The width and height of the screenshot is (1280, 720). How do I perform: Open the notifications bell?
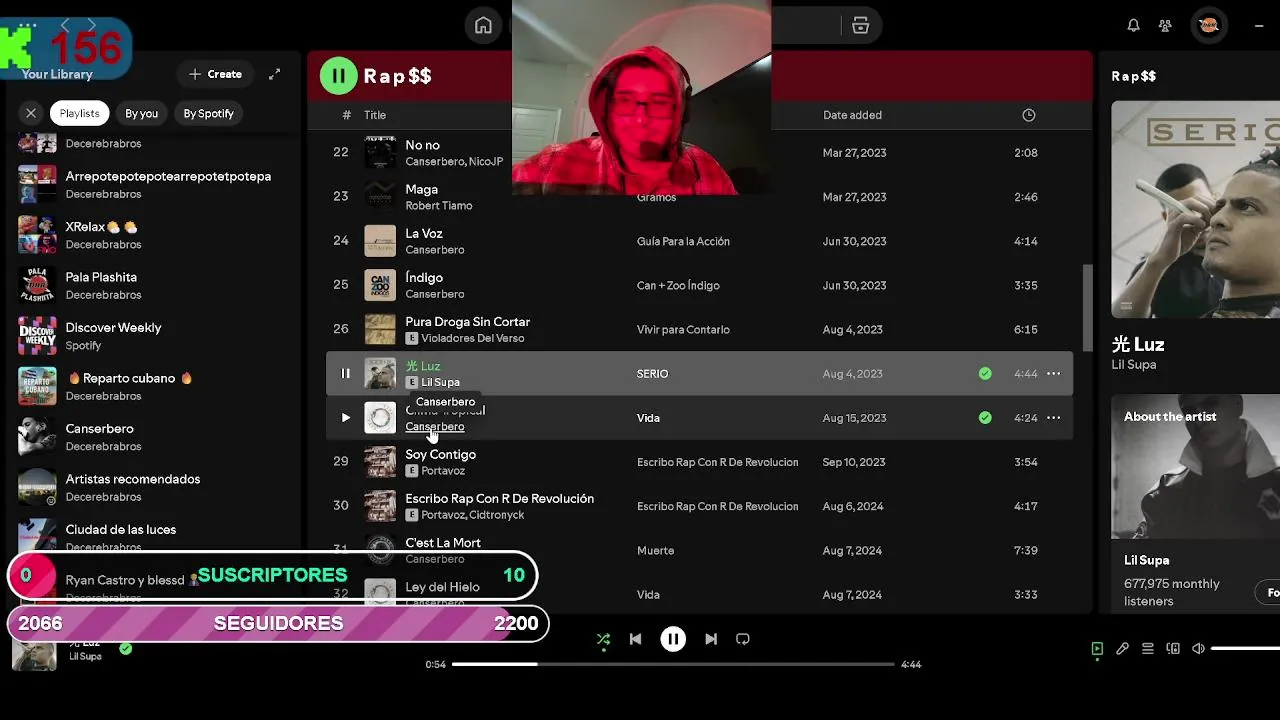1133,26
